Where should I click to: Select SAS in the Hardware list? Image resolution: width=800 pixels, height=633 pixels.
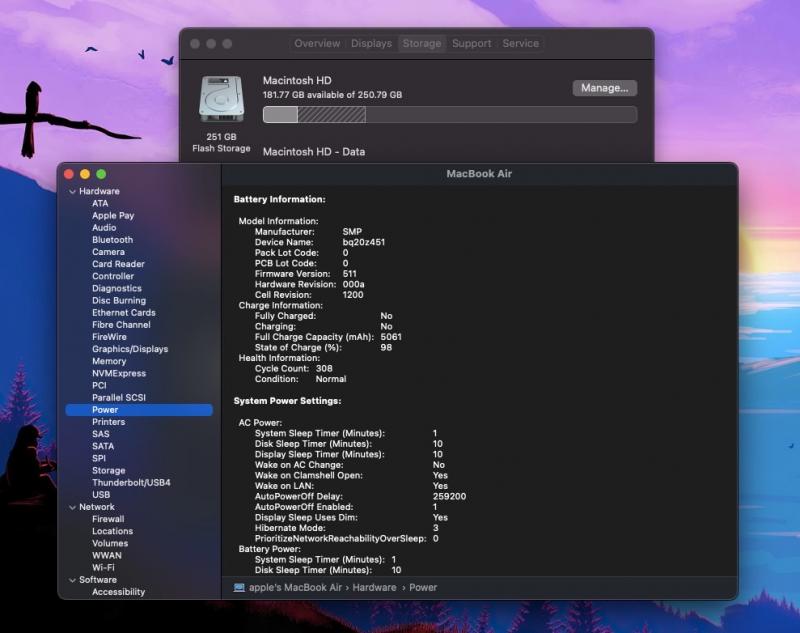point(101,434)
